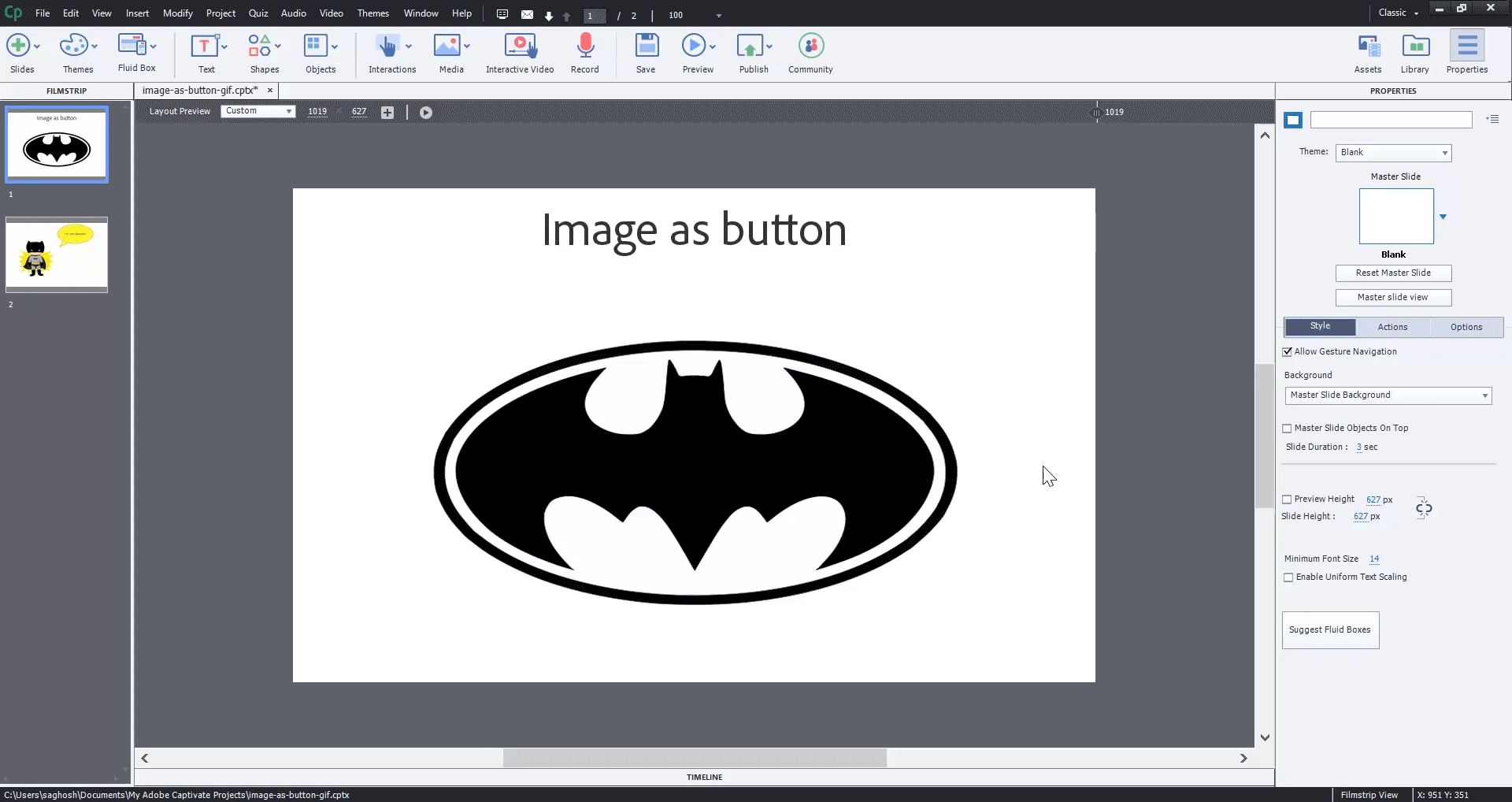This screenshot has width=1512, height=802.
Task: Uncheck Allow Gesture Navigation
Action: pos(1288,352)
